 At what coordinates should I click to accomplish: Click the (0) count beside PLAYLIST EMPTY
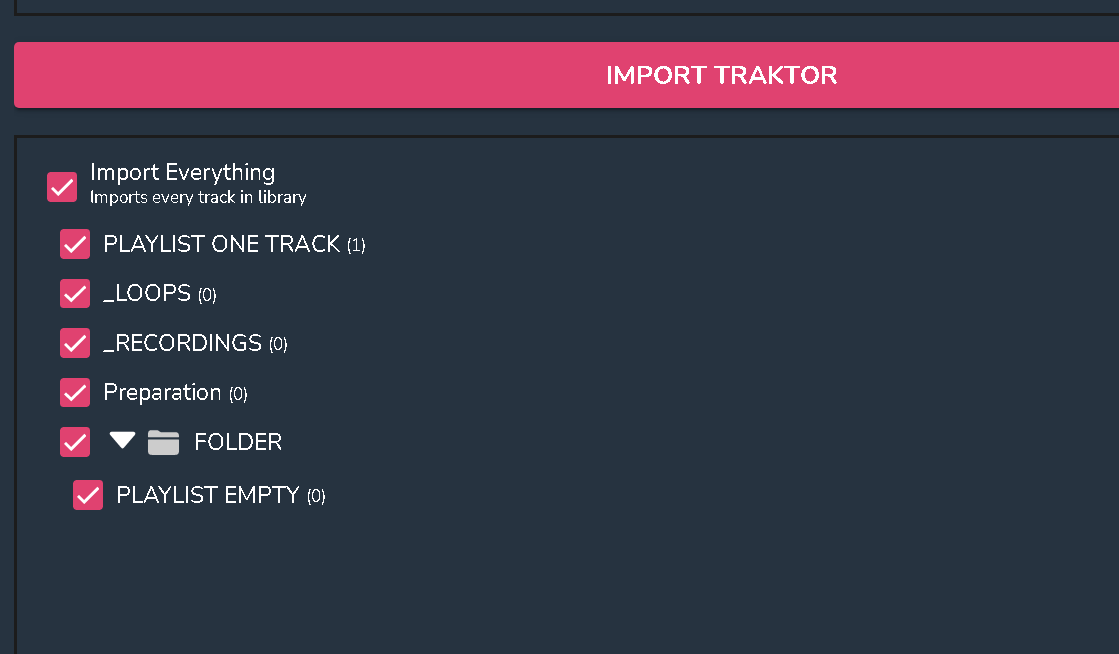click(316, 496)
